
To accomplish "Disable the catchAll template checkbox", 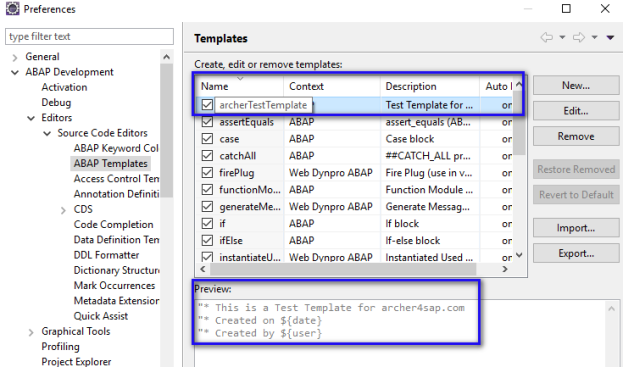I will pyautogui.click(x=207, y=156).
